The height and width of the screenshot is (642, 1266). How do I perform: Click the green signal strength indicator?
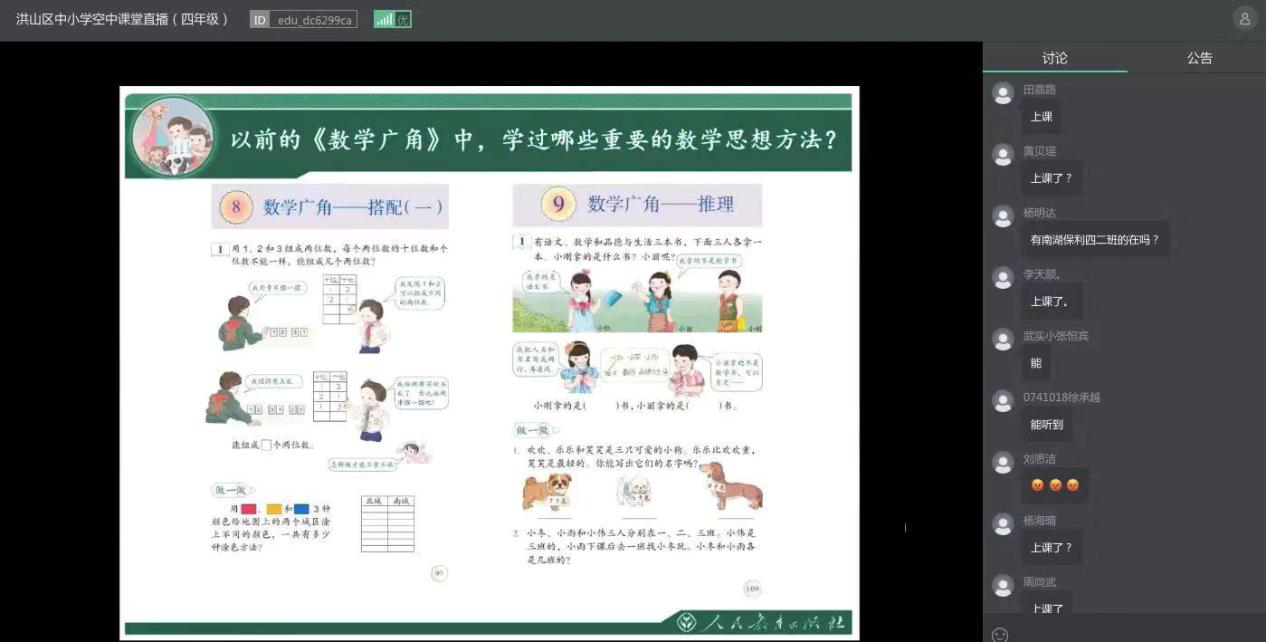pos(392,19)
